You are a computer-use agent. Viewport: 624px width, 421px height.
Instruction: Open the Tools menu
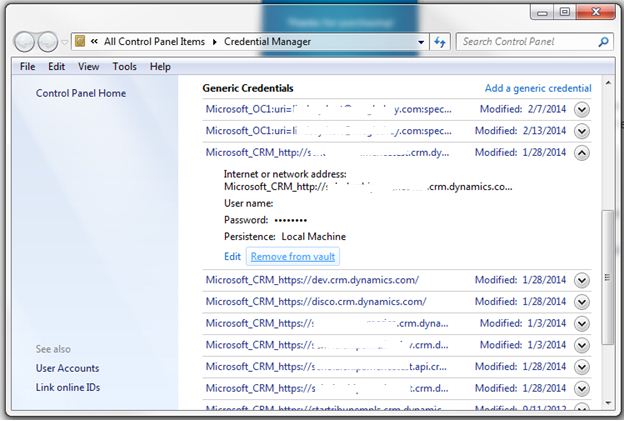click(125, 66)
